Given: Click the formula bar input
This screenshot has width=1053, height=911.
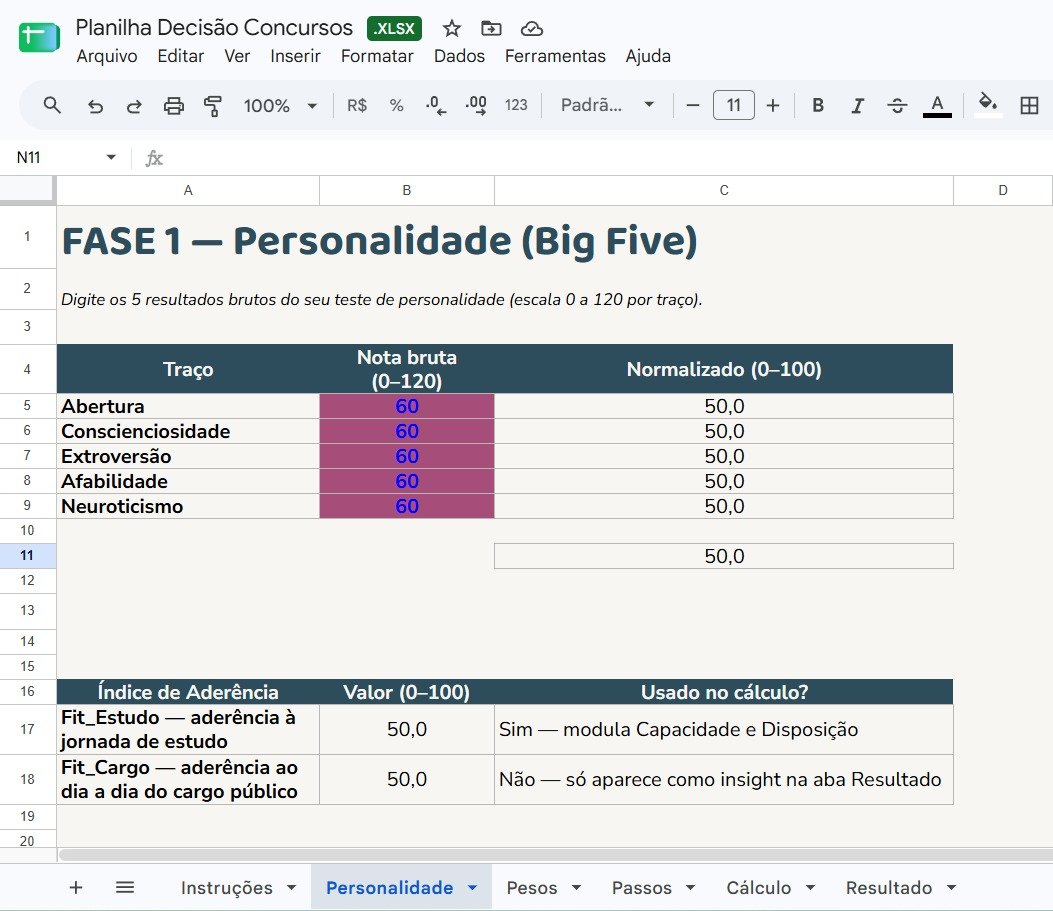Looking at the screenshot, I should 608,158.
